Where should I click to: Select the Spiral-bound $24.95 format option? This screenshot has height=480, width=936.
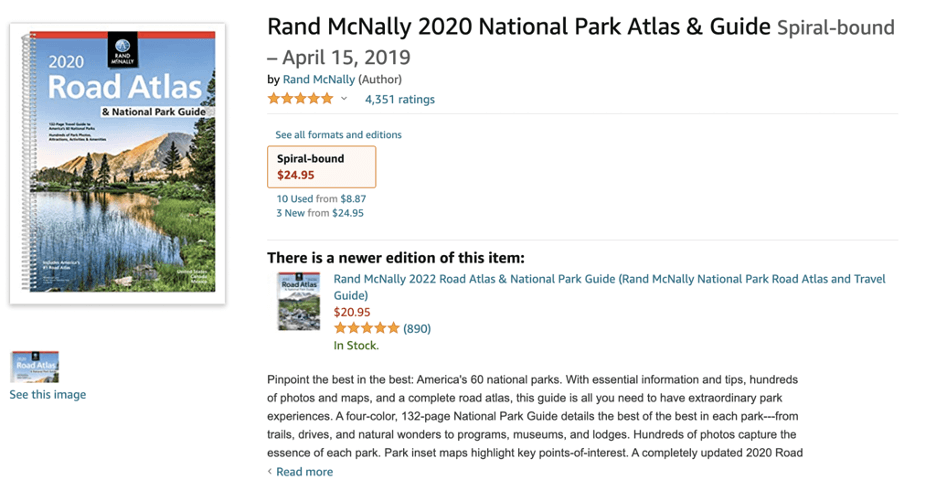[321, 167]
